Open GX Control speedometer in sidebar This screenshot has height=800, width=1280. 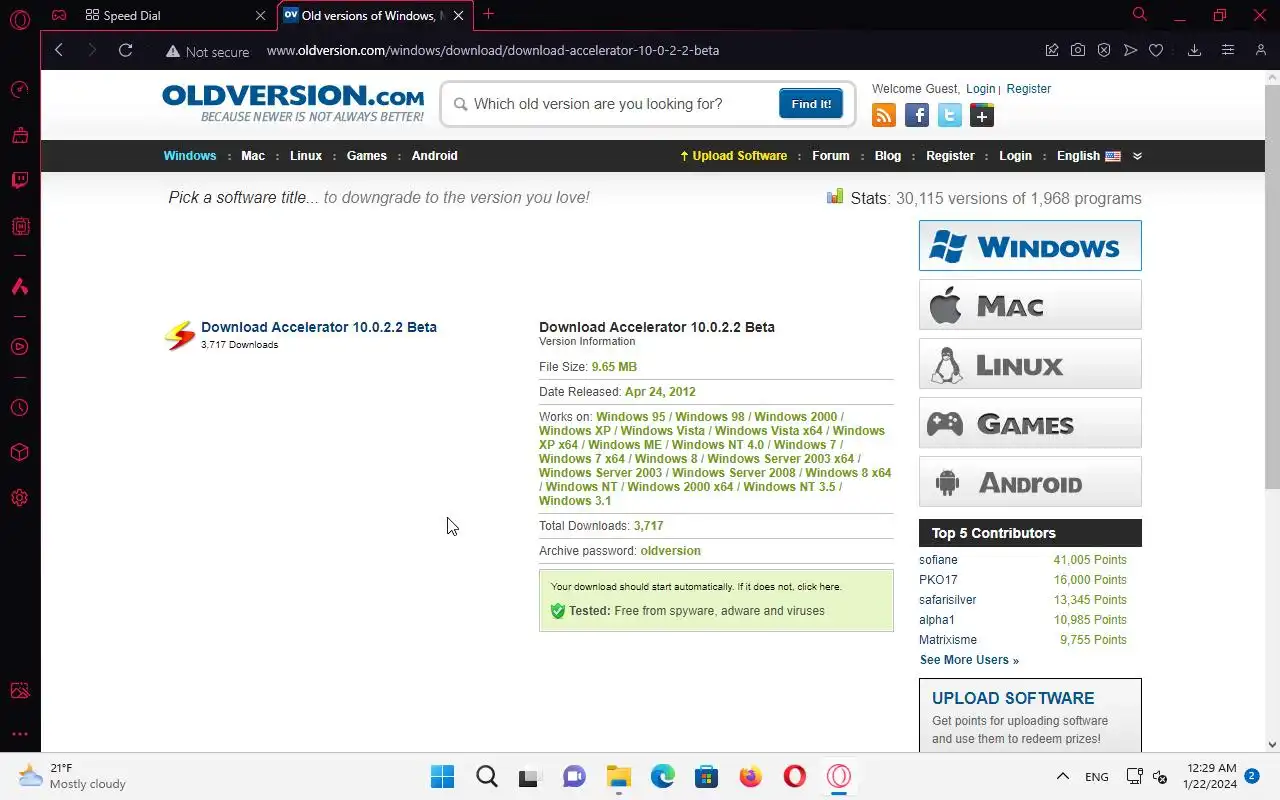point(20,90)
